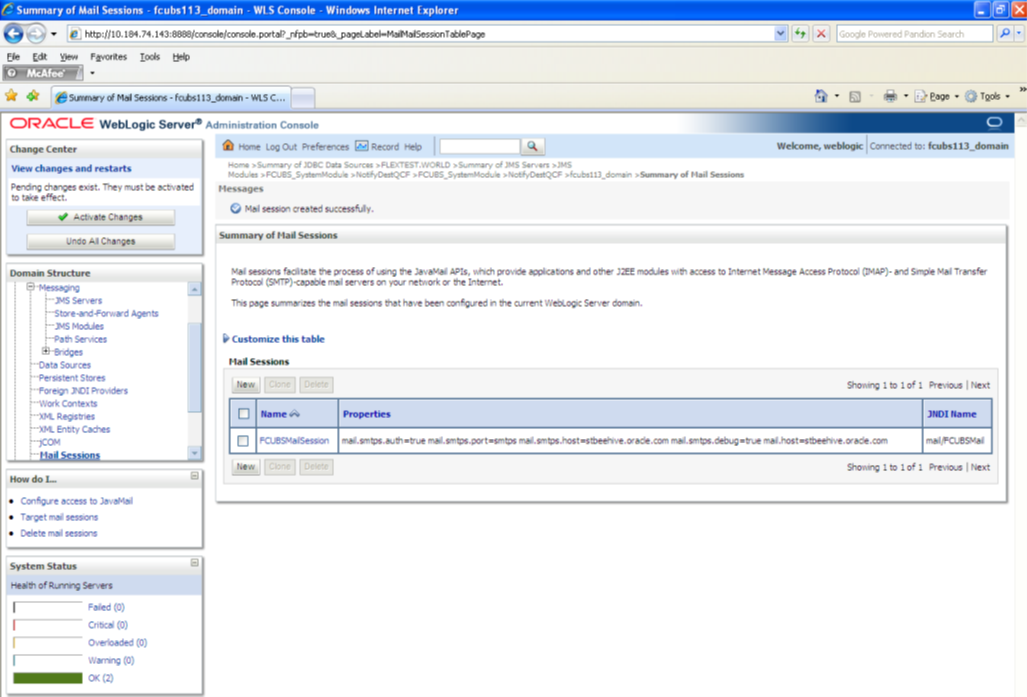Click the Activate Changes button

coord(100,217)
